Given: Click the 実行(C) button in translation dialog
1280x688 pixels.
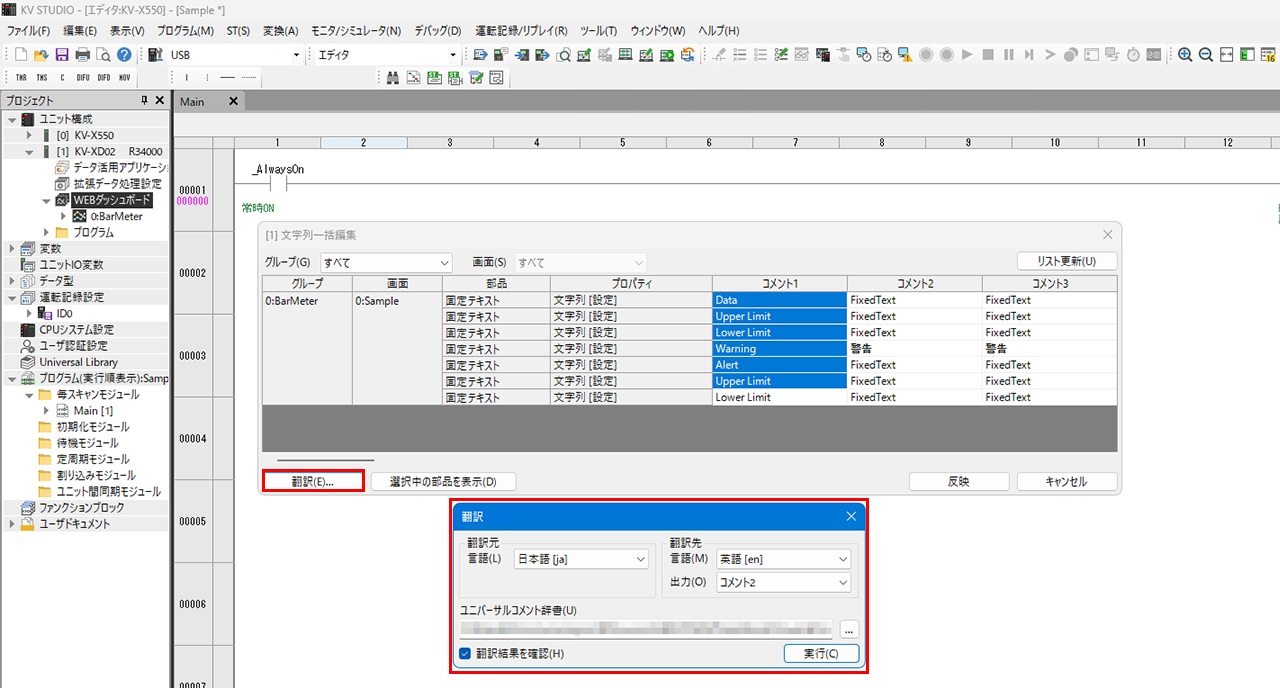Looking at the screenshot, I should click(820, 654).
